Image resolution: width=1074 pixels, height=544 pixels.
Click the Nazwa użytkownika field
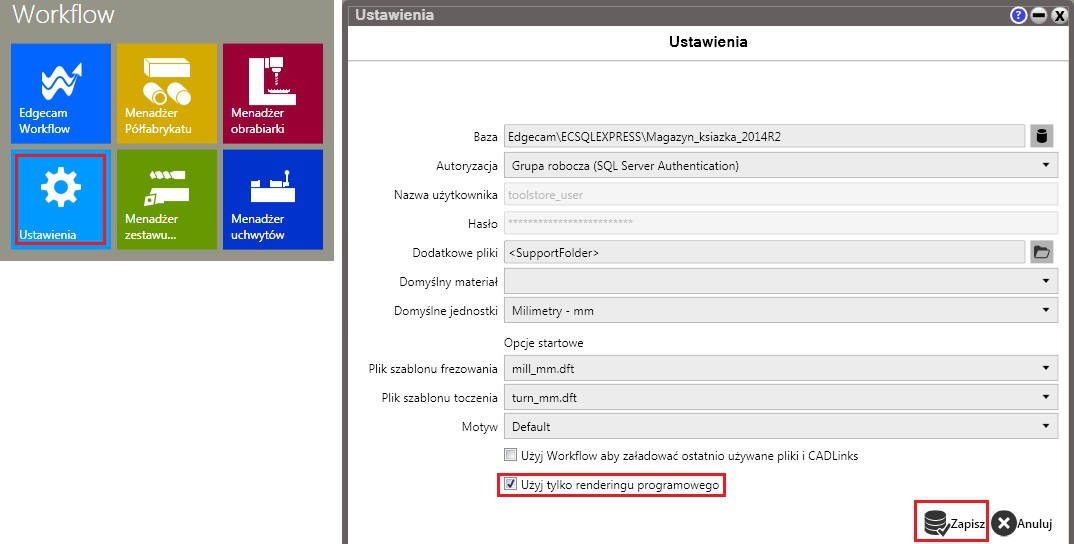pyautogui.click(x=781, y=195)
